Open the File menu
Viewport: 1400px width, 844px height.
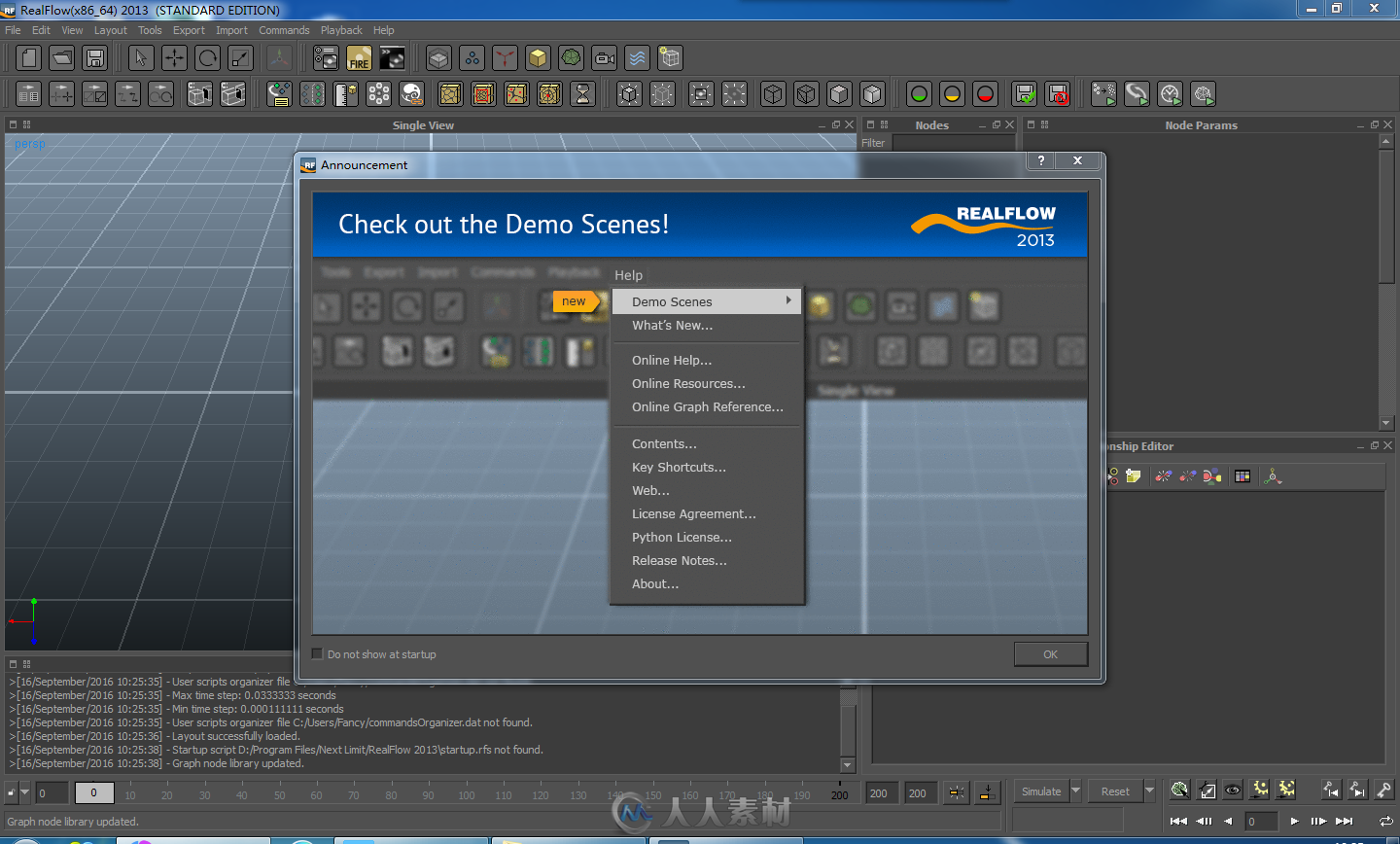point(13,30)
